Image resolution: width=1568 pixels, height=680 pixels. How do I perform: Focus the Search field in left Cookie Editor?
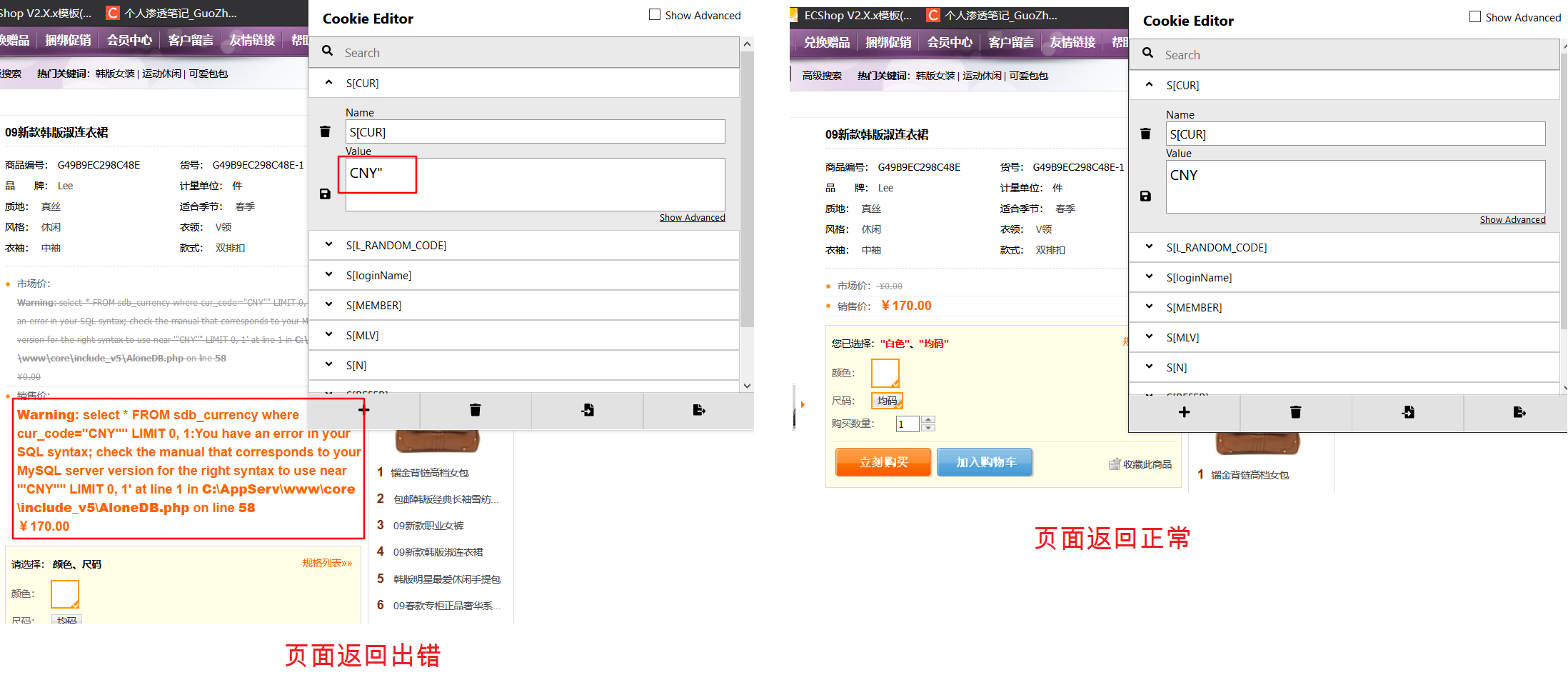pyautogui.click(x=524, y=52)
